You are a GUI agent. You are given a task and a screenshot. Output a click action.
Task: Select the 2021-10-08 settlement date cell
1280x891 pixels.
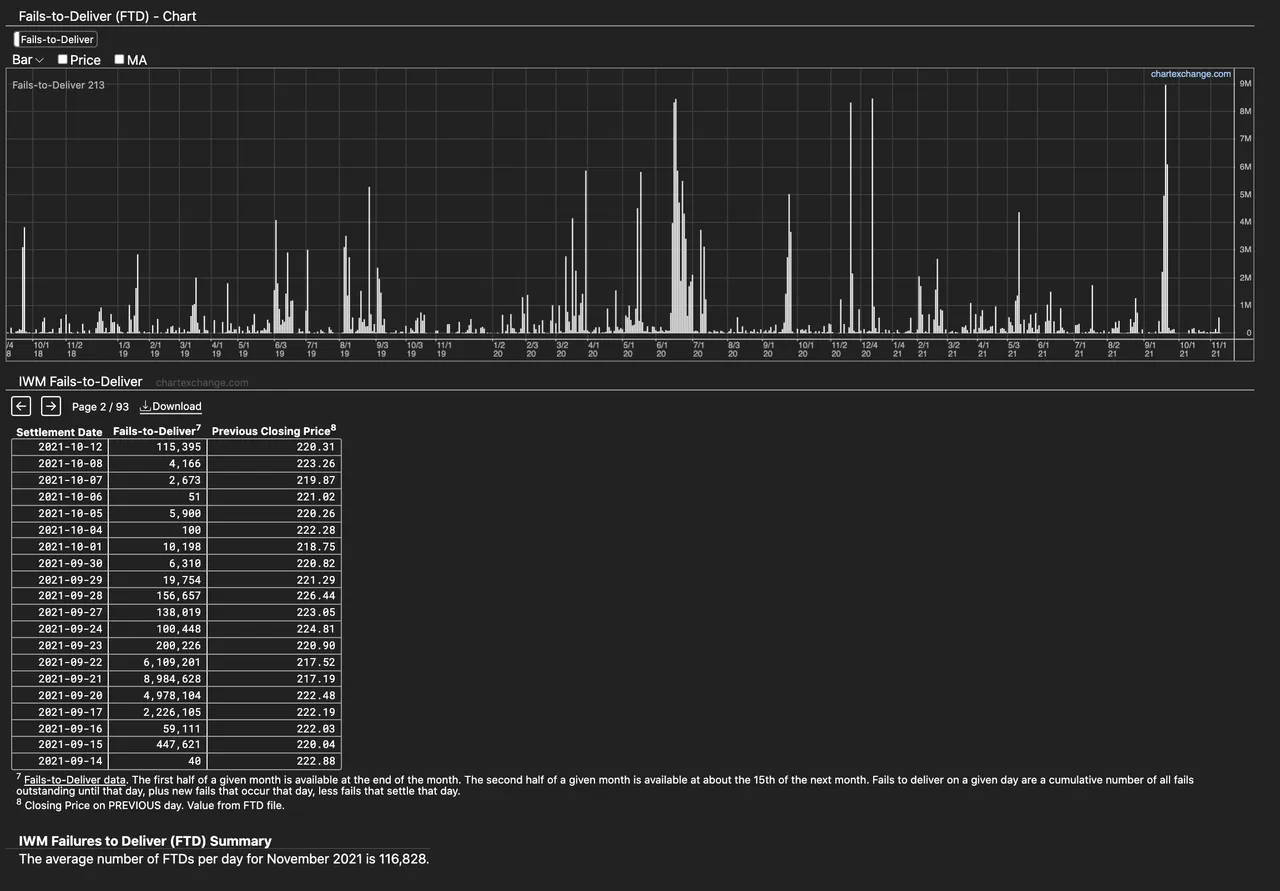point(60,464)
